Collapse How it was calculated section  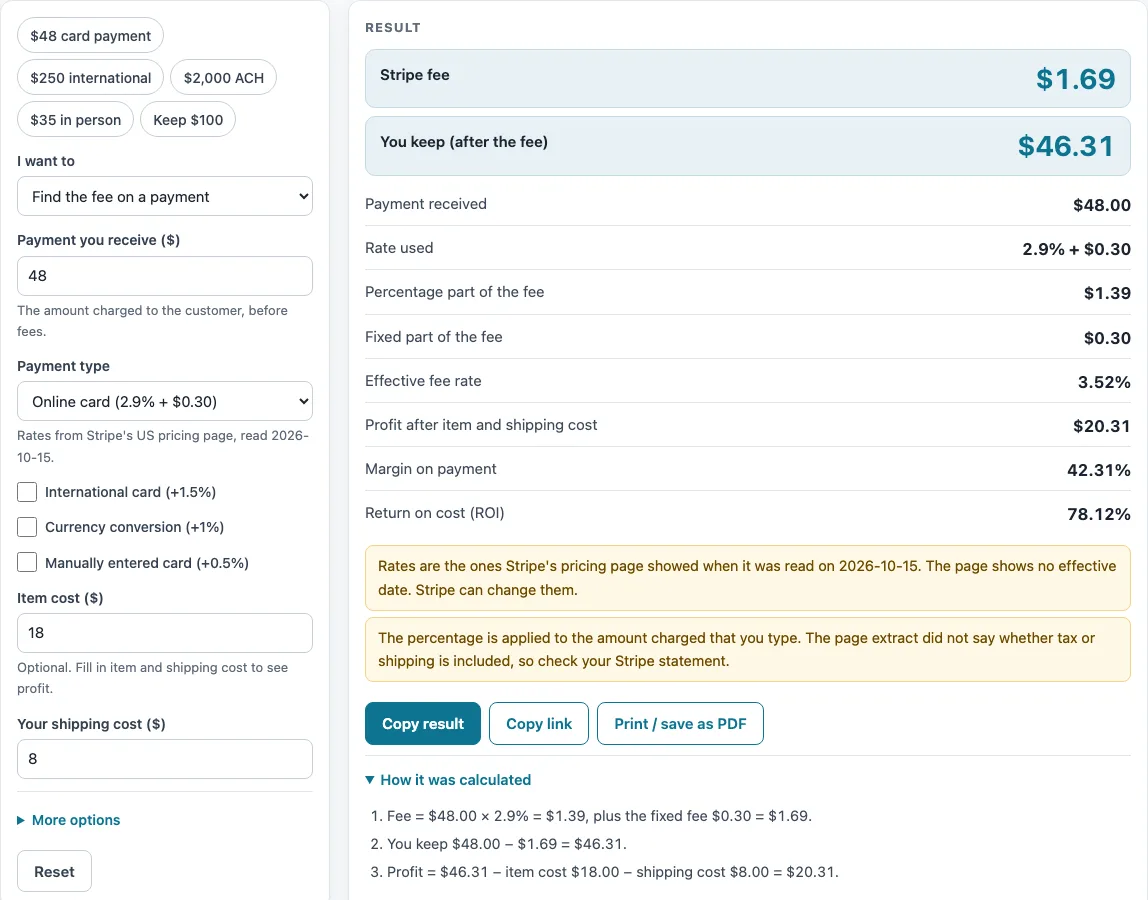click(448, 780)
